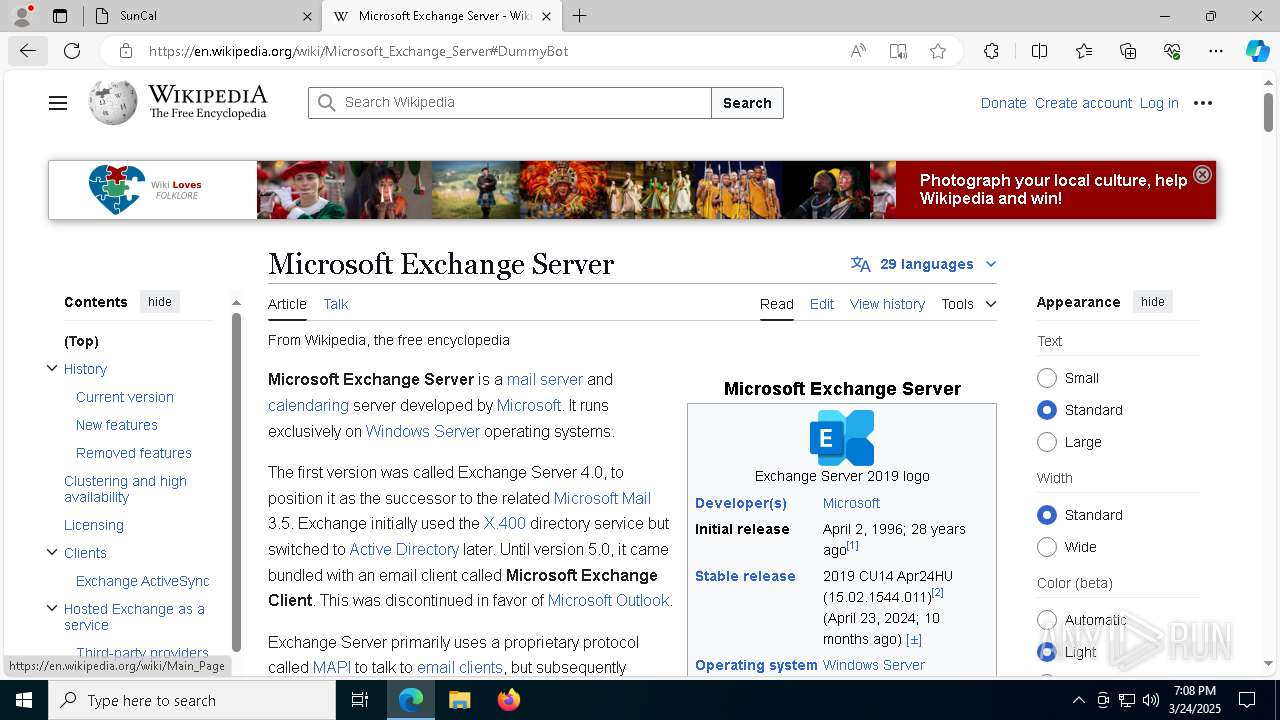Open the Active Directory link
The height and width of the screenshot is (720, 1280).
point(404,549)
